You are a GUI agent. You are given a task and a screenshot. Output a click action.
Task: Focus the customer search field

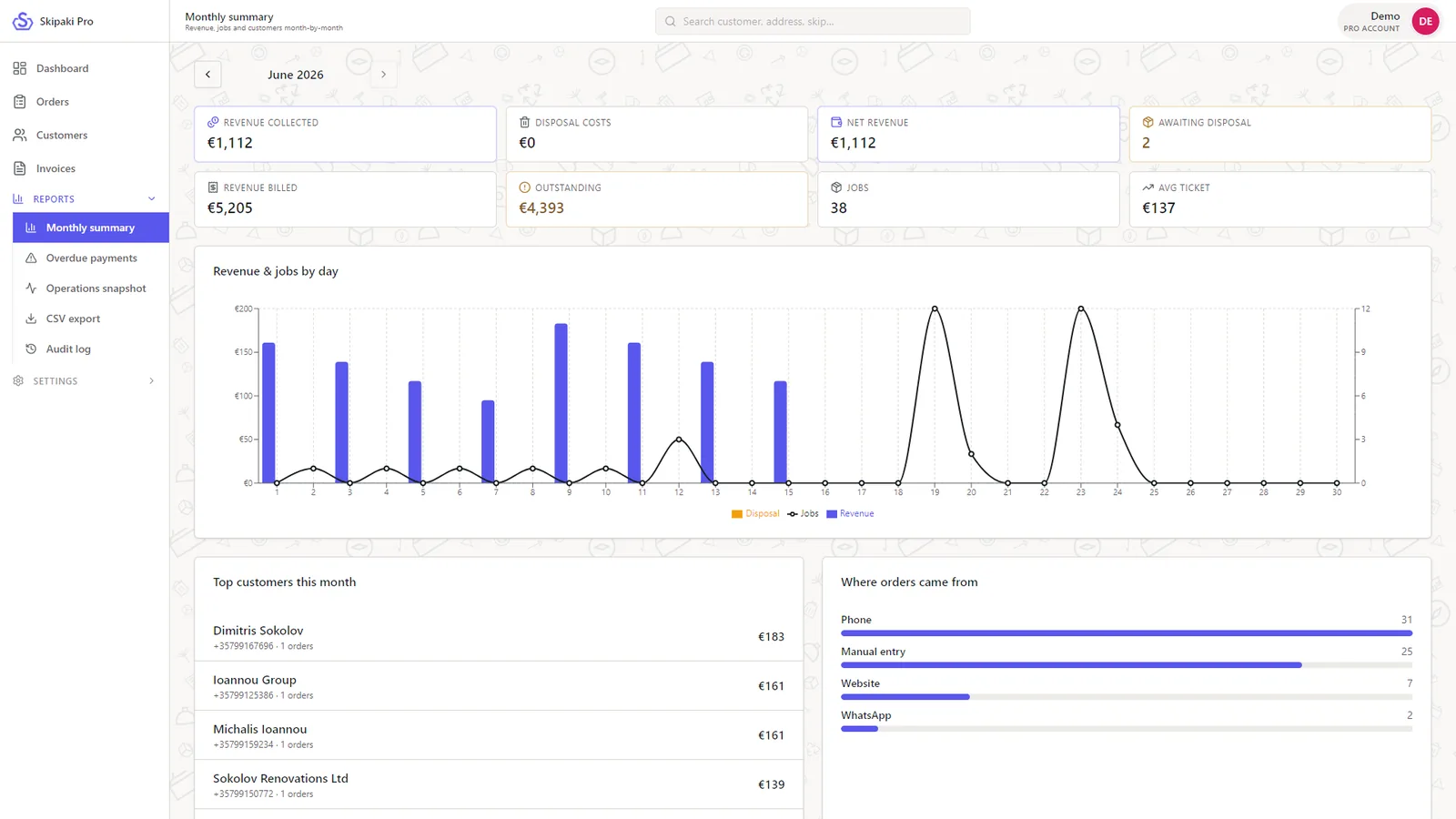click(x=813, y=21)
